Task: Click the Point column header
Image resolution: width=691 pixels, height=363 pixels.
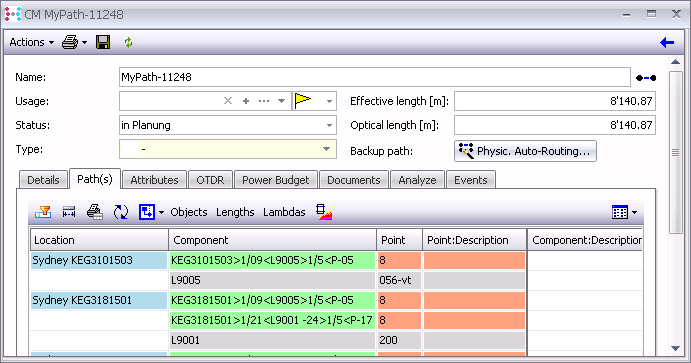Action: click(399, 240)
